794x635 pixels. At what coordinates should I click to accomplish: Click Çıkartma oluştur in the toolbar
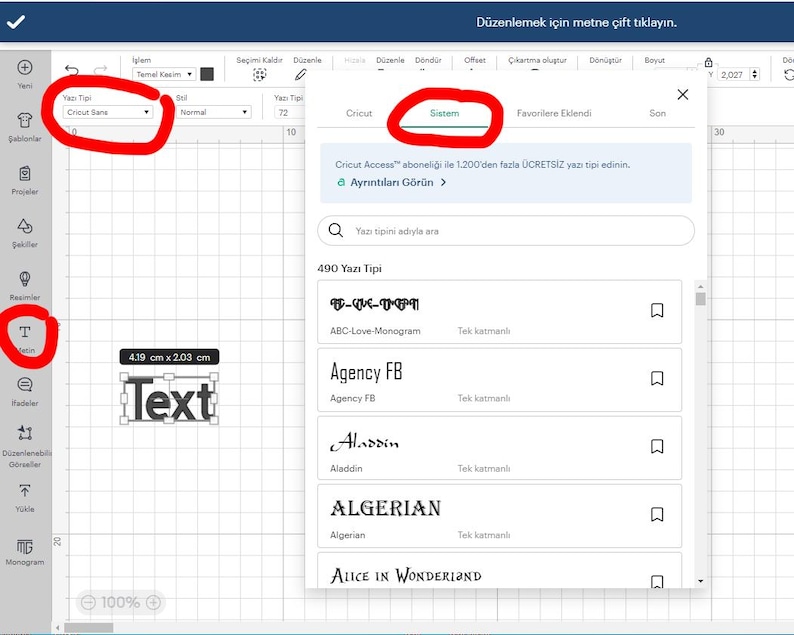click(x=537, y=60)
